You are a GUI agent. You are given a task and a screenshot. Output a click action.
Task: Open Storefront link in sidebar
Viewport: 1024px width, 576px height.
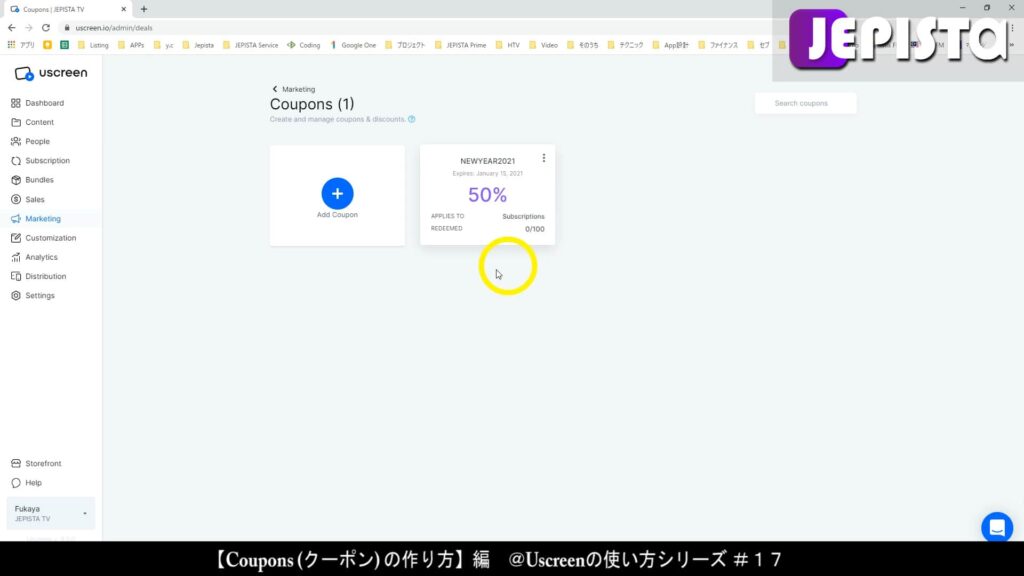point(43,464)
